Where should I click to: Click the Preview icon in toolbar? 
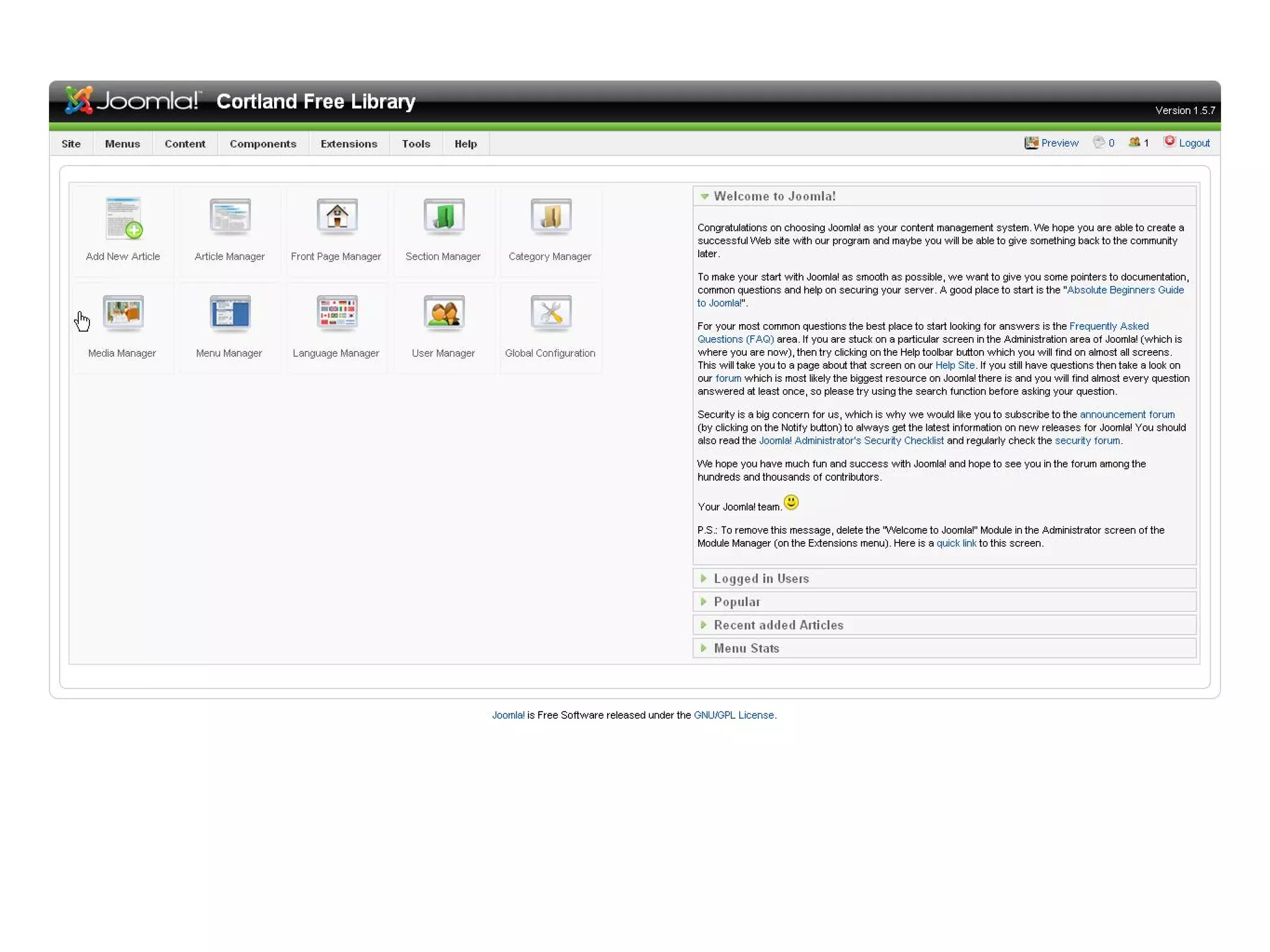coord(1031,143)
